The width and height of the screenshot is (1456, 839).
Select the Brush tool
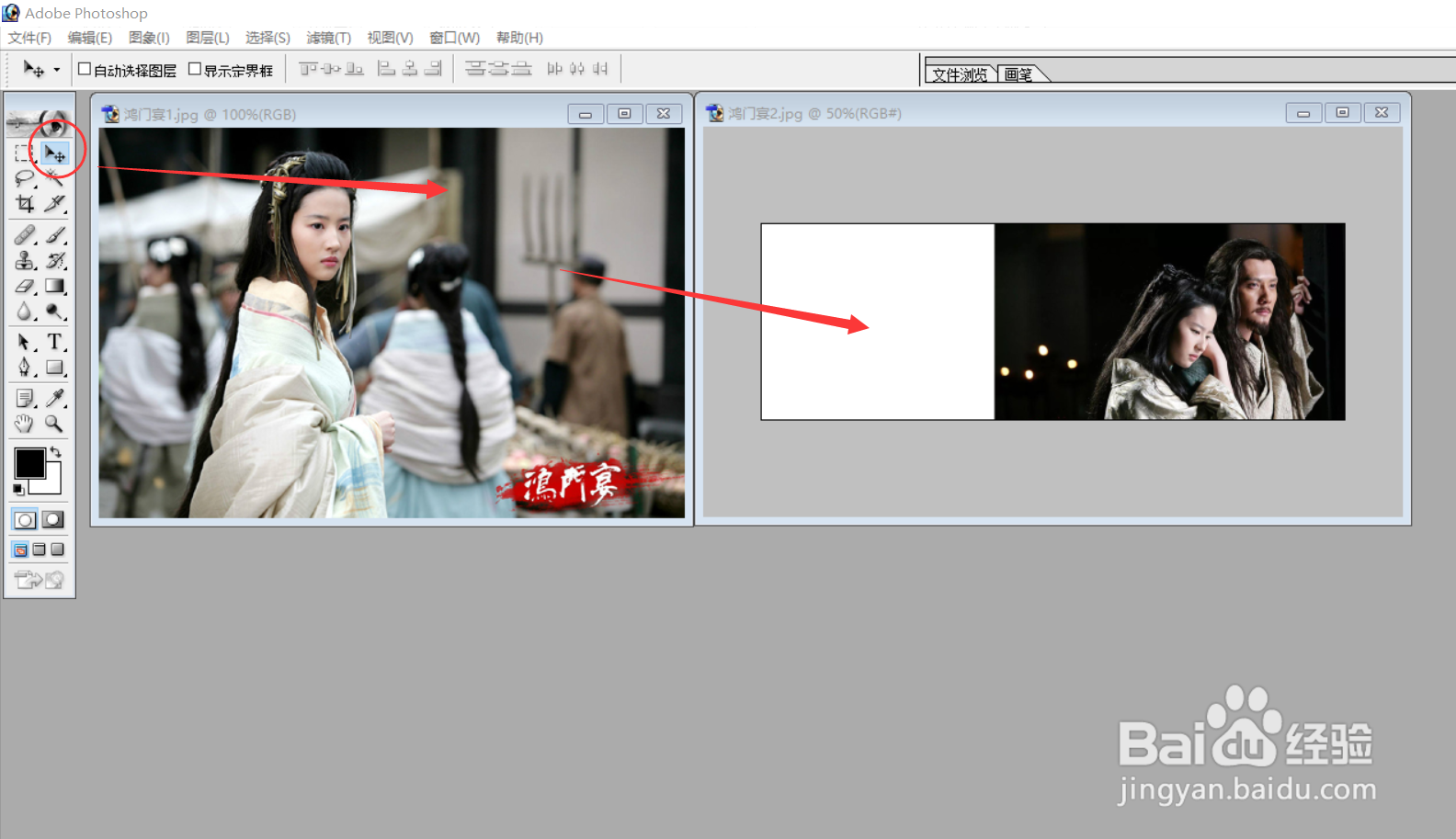[x=55, y=235]
